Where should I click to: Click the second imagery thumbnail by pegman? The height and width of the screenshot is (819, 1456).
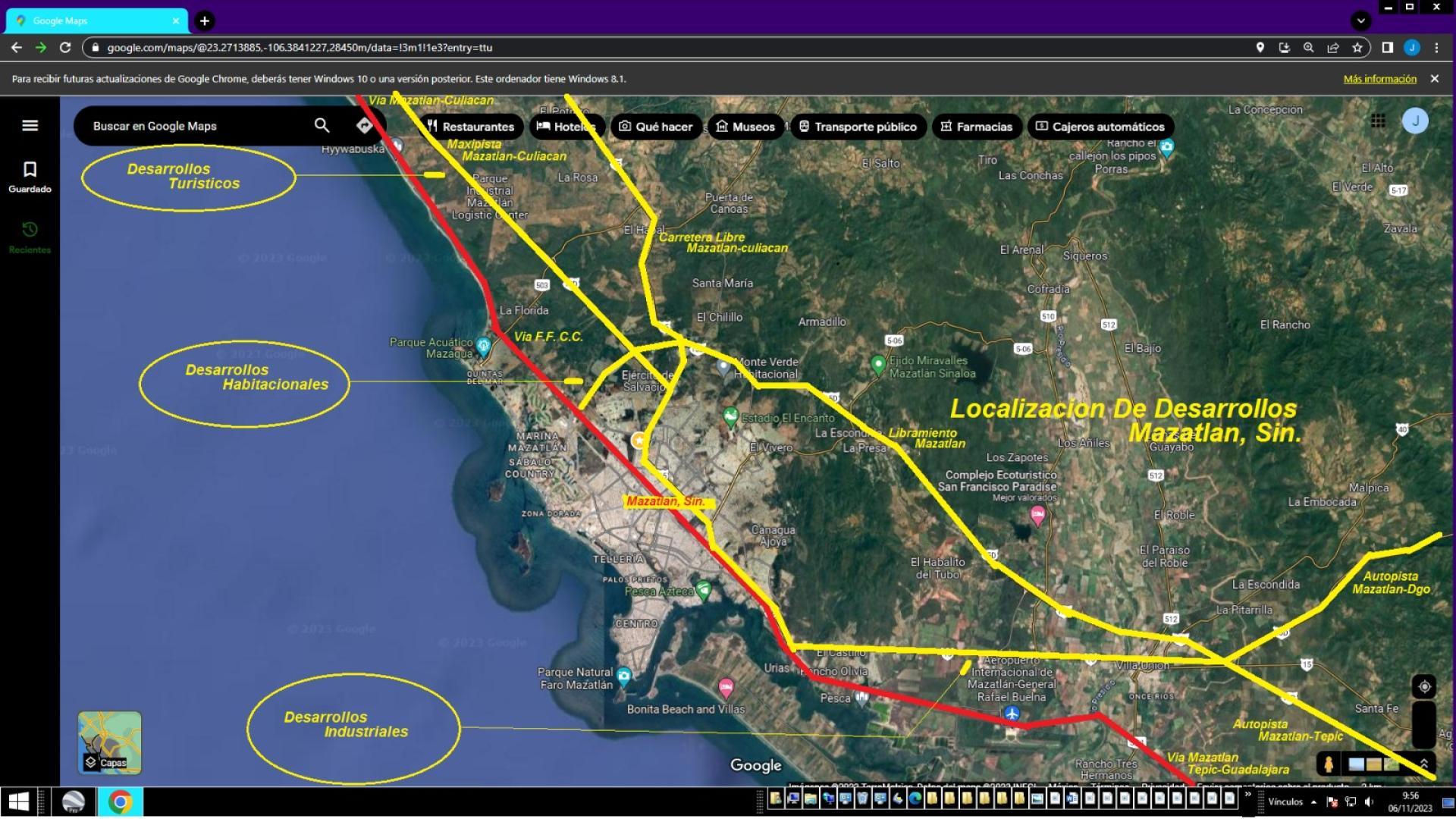pos(1373,764)
